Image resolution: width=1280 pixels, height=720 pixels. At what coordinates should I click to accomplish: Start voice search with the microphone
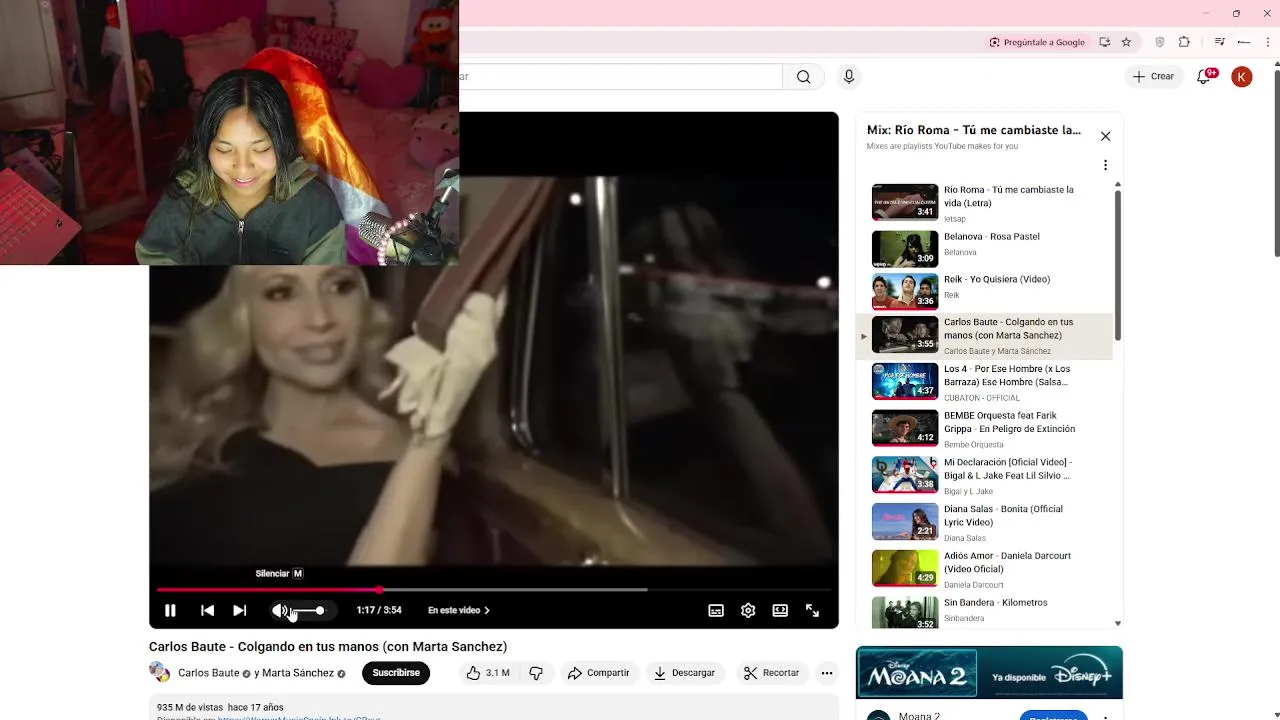click(849, 77)
